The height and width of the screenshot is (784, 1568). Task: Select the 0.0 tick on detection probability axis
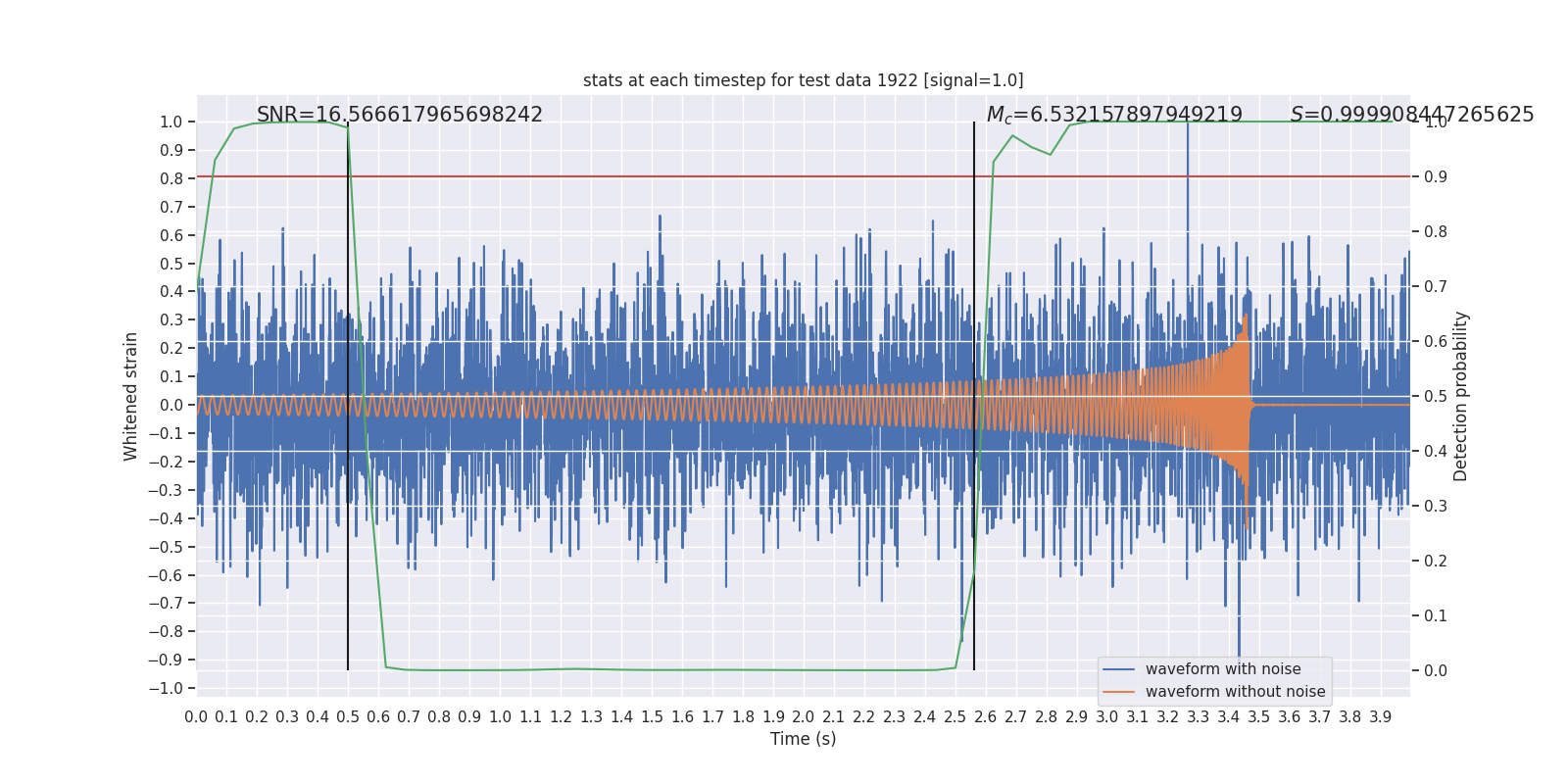(1435, 671)
